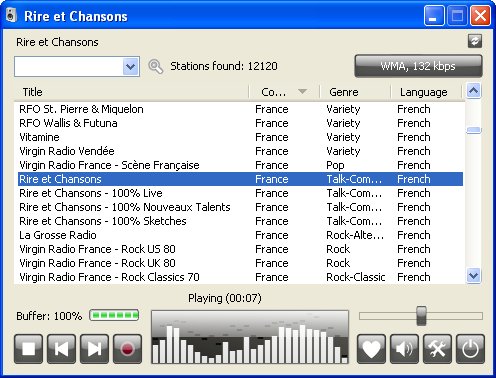Select Virgin Radio France - Rock UK 80
496x378 pixels.
tap(240, 263)
